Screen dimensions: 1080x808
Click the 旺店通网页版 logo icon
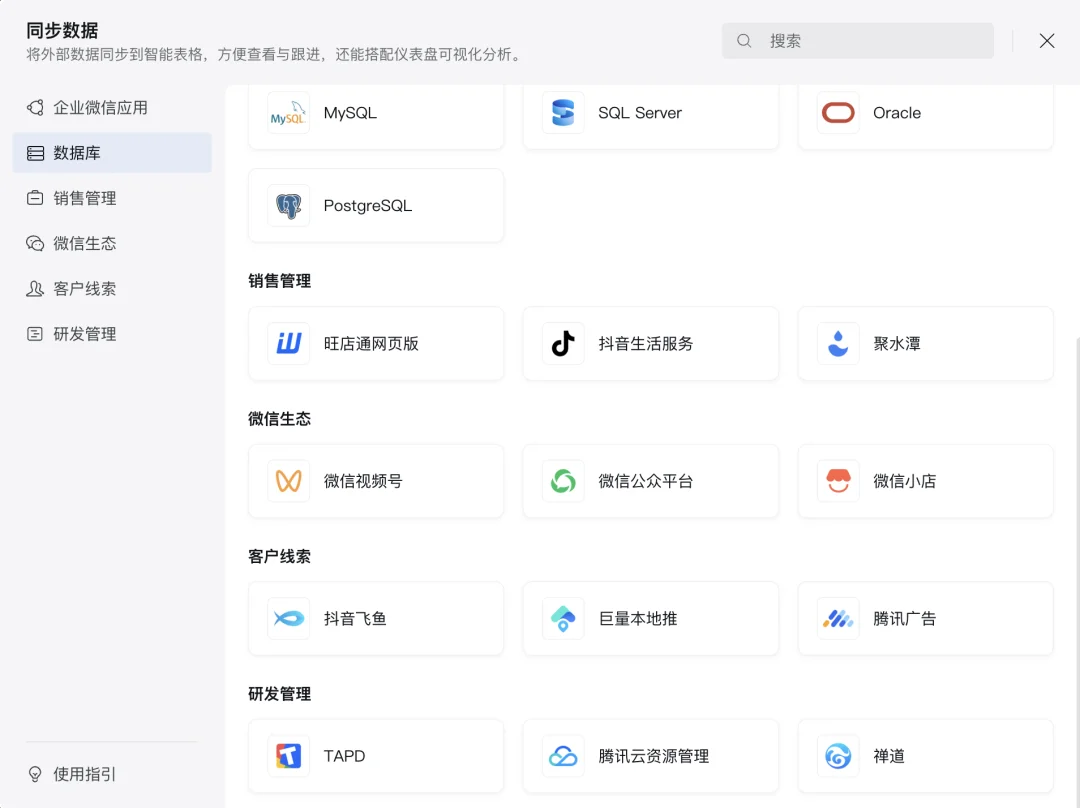288,343
